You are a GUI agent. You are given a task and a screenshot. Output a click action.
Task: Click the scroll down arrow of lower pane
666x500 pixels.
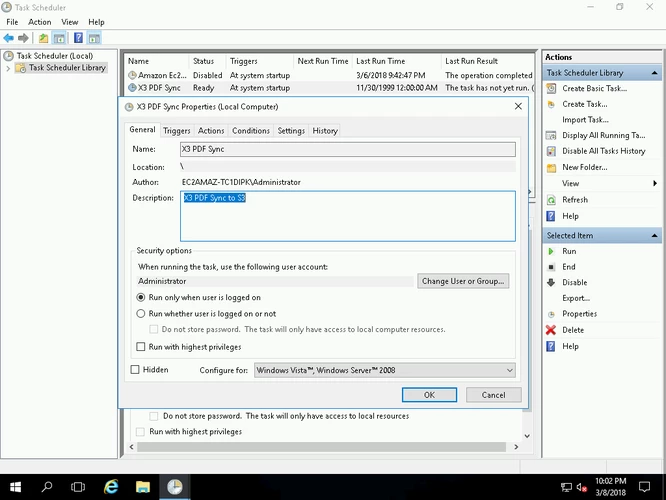click(x=527, y=436)
